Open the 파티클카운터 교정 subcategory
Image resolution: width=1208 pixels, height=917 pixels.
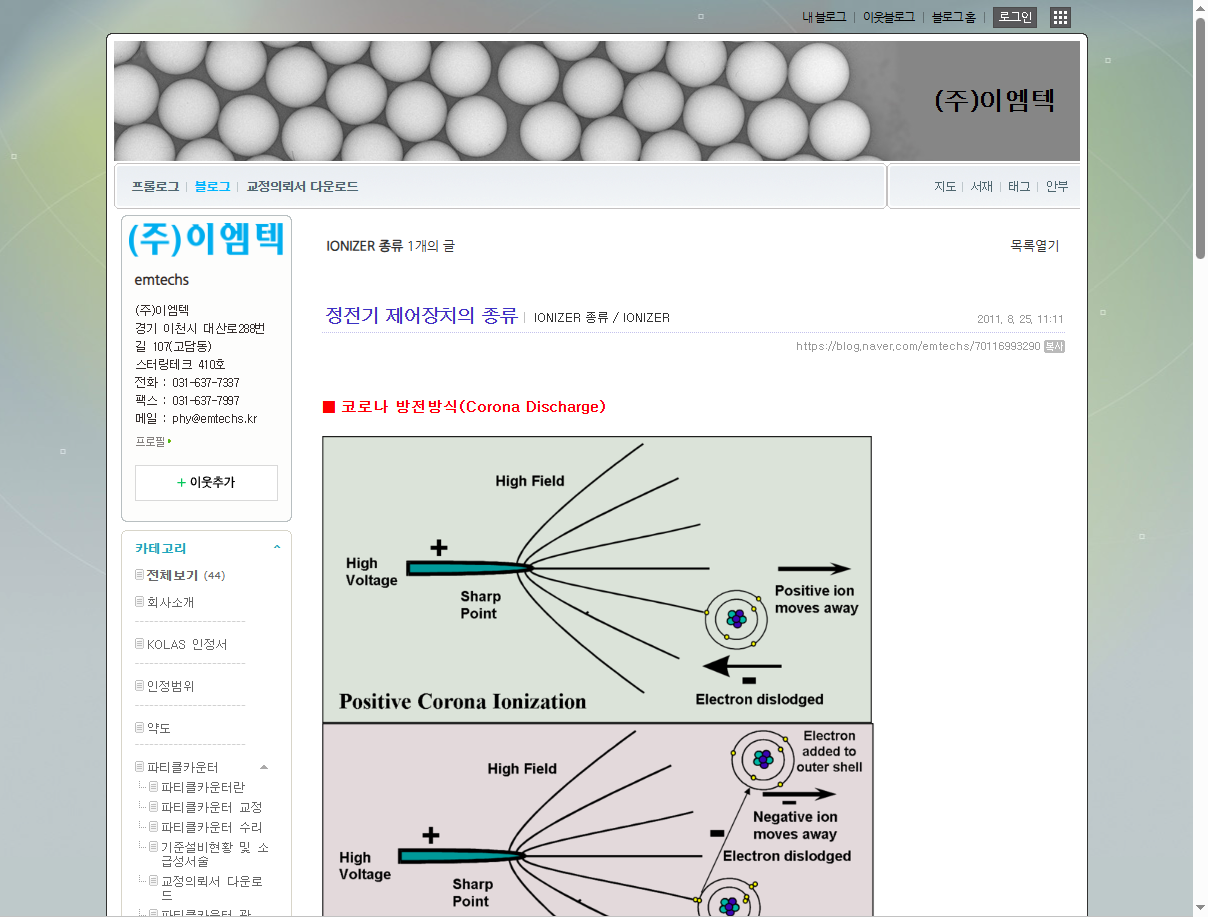(x=212, y=807)
